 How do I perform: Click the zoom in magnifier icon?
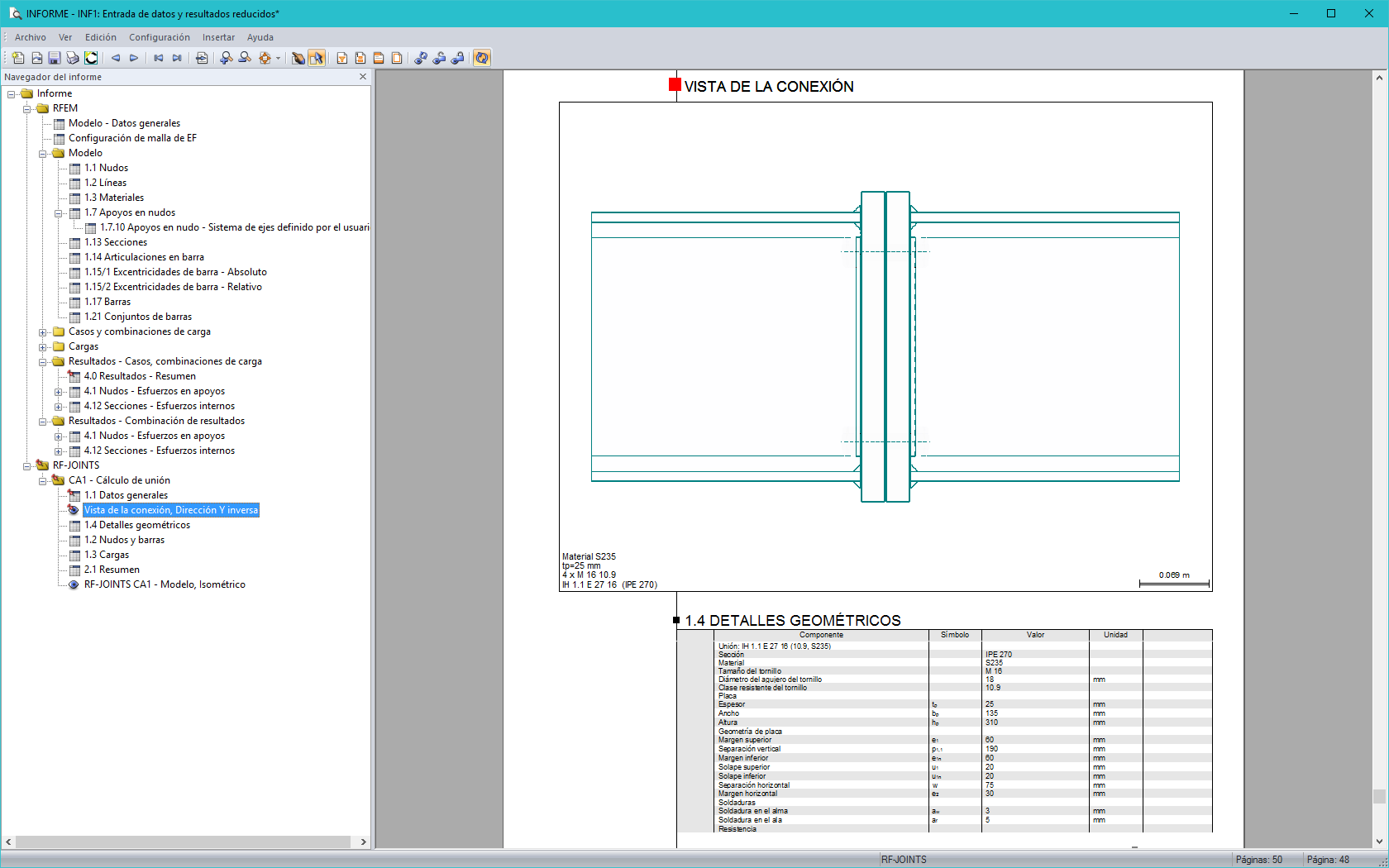coord(227,58)
